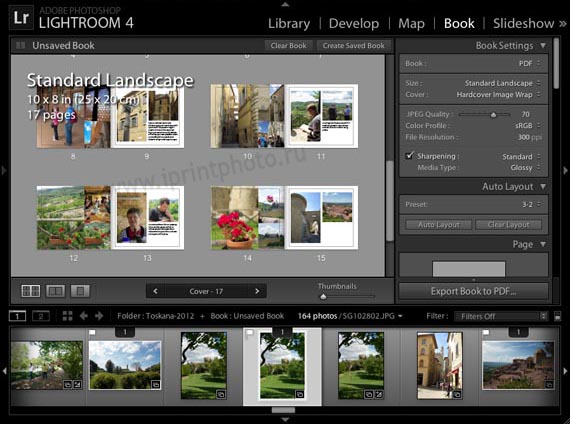
Task: Open the Library module
Action: point(289,24)
